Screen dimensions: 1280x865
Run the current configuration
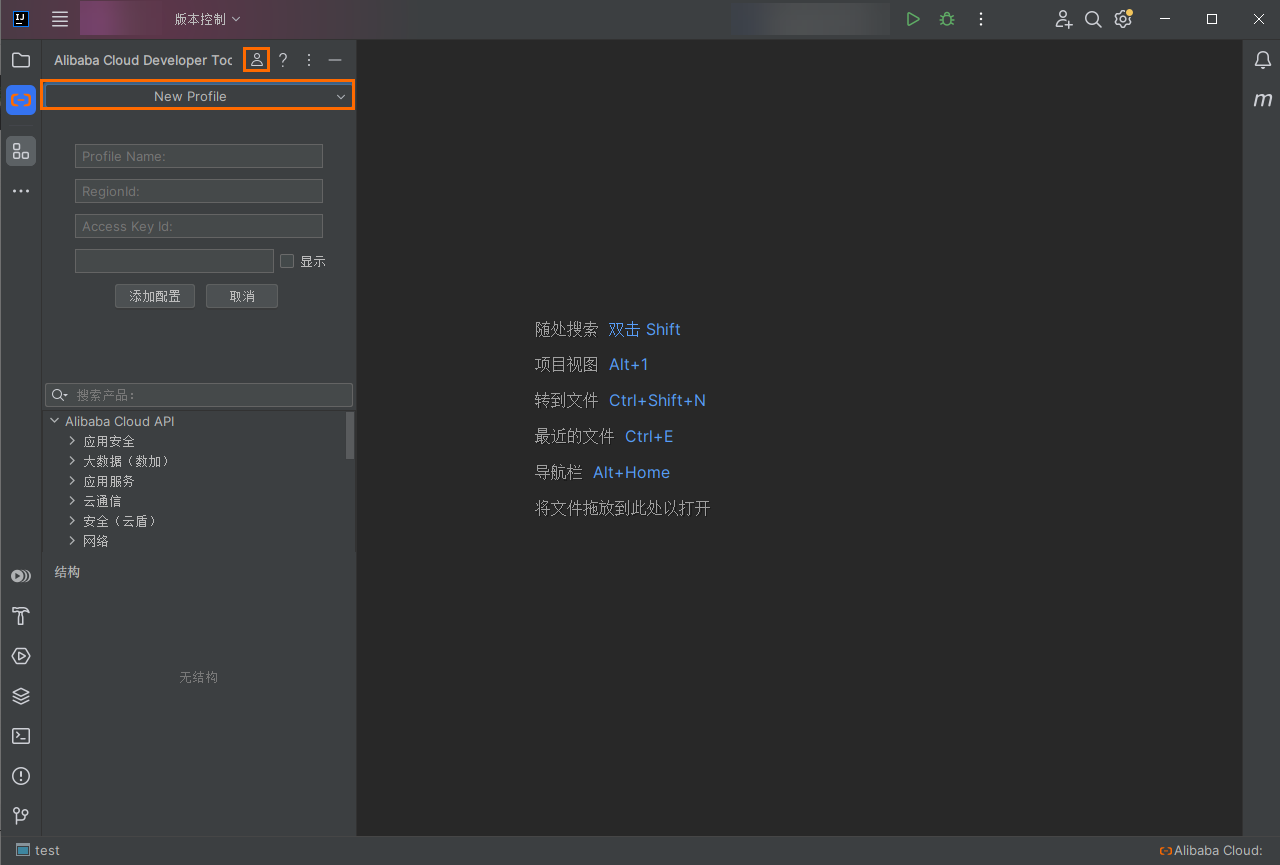click(x=913, y=19)
